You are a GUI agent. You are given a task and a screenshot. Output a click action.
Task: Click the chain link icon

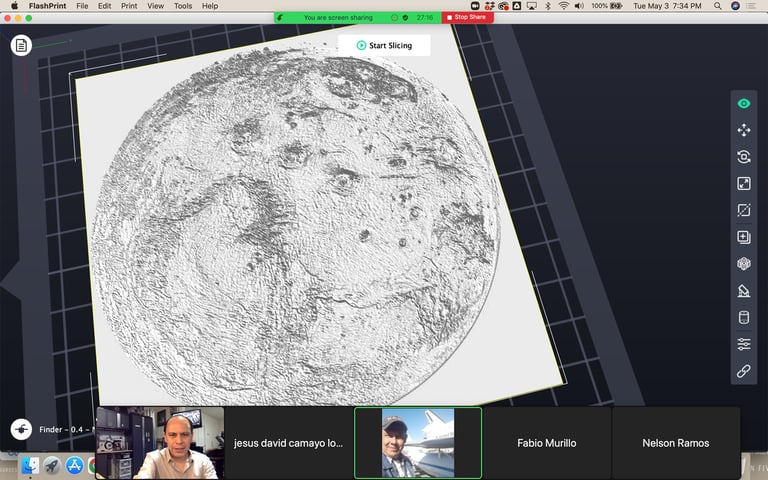[x=744, y=371]
